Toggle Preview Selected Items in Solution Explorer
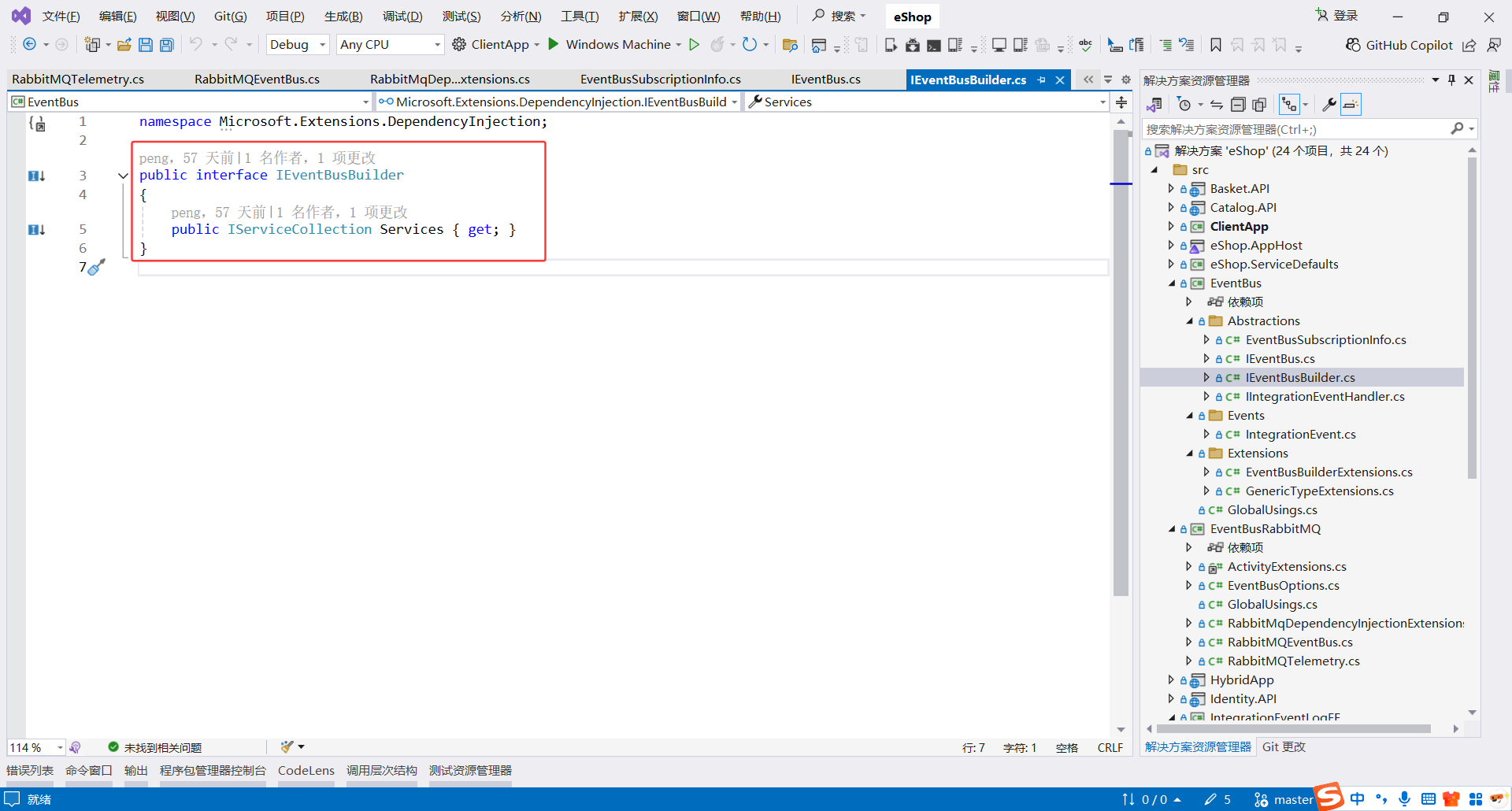 [1351, 105]
